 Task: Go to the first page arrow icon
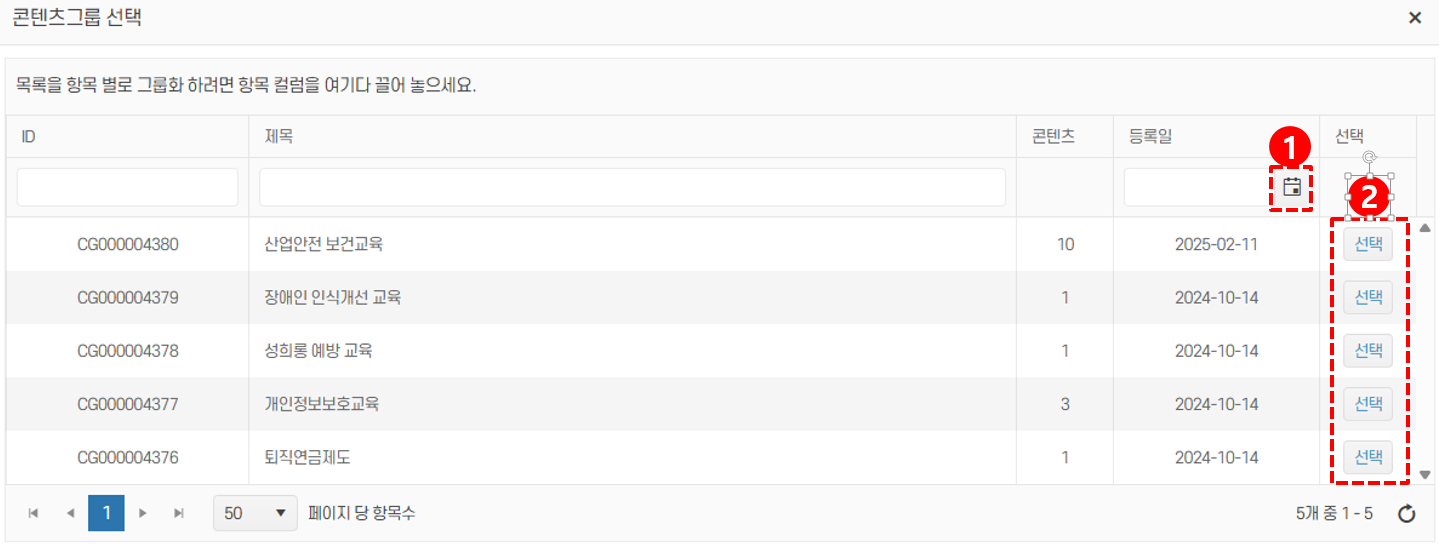33,514
